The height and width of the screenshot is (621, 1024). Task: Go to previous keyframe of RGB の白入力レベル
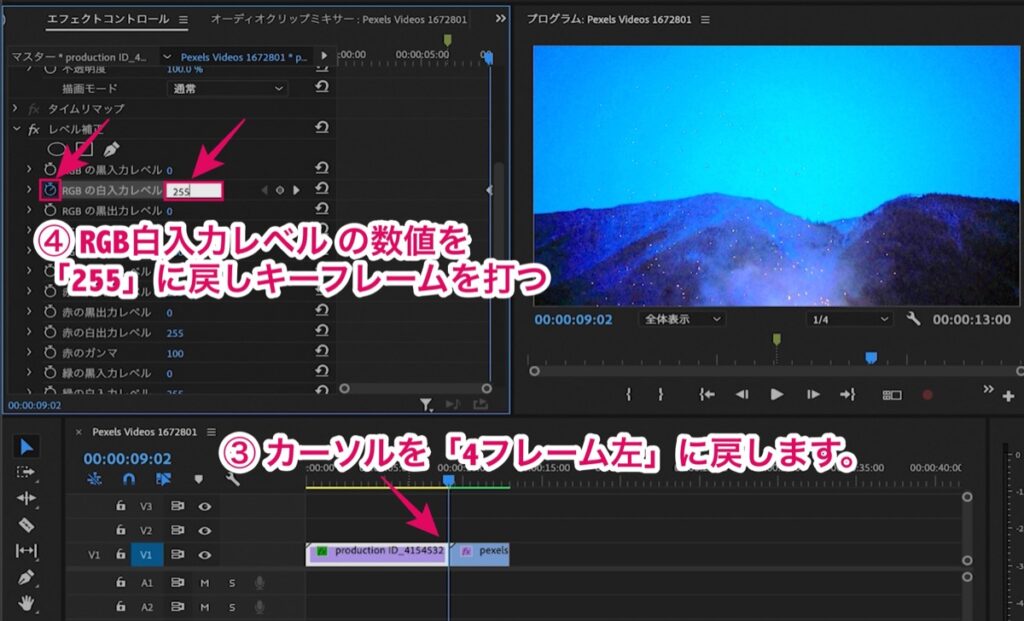[x=264, y=190]
